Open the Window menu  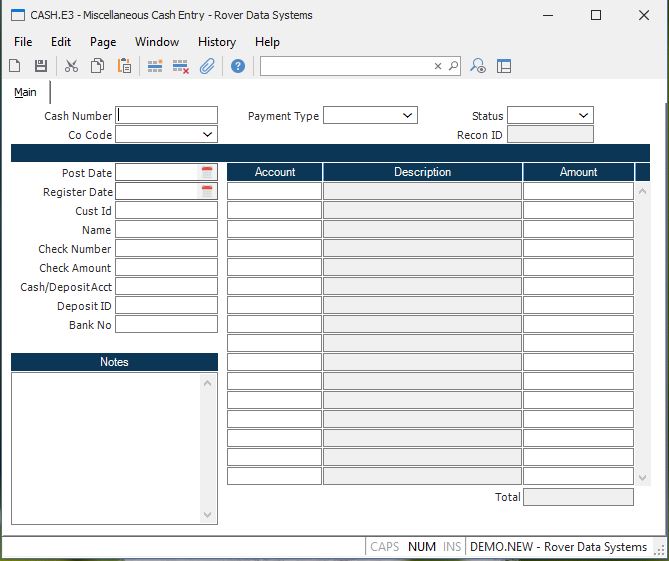[157, 42]
